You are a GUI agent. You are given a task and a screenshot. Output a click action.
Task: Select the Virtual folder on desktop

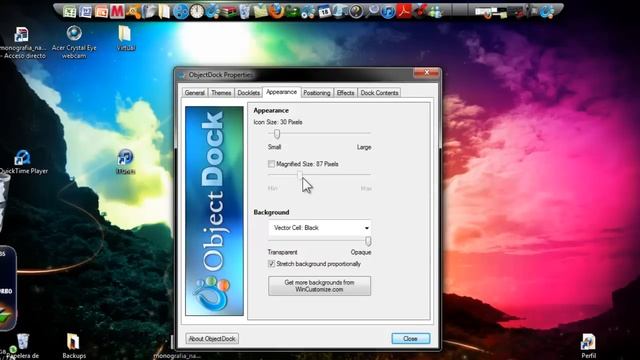click(125, 38)
